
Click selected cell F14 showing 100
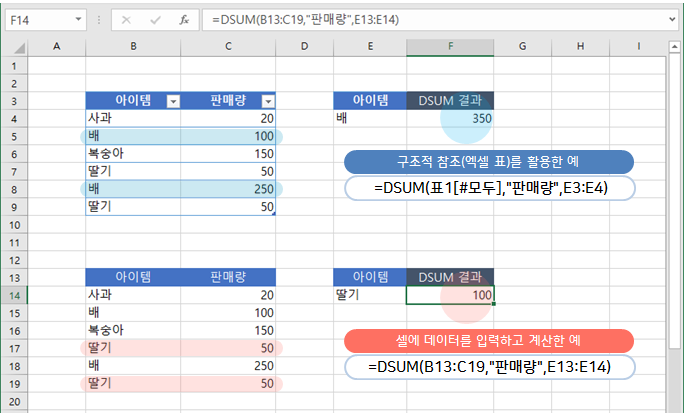click(450, 295)
